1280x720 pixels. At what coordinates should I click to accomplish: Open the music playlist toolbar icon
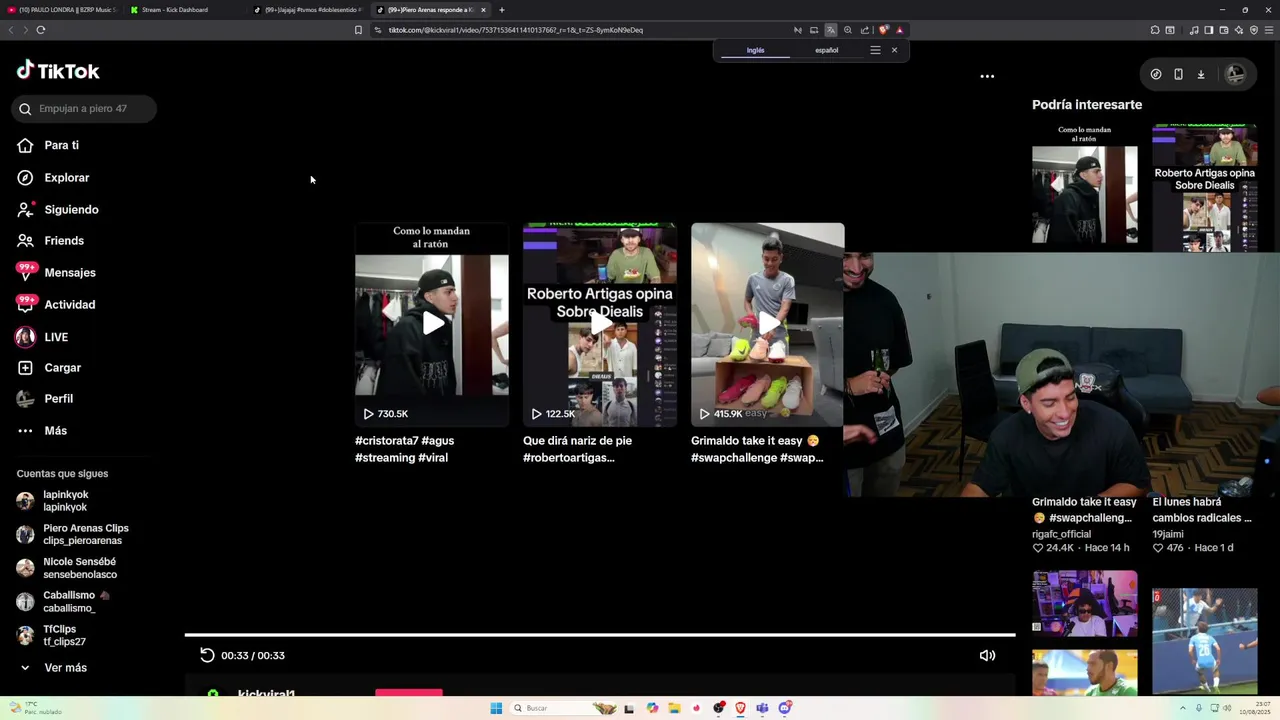click(x=1194, y=30)
